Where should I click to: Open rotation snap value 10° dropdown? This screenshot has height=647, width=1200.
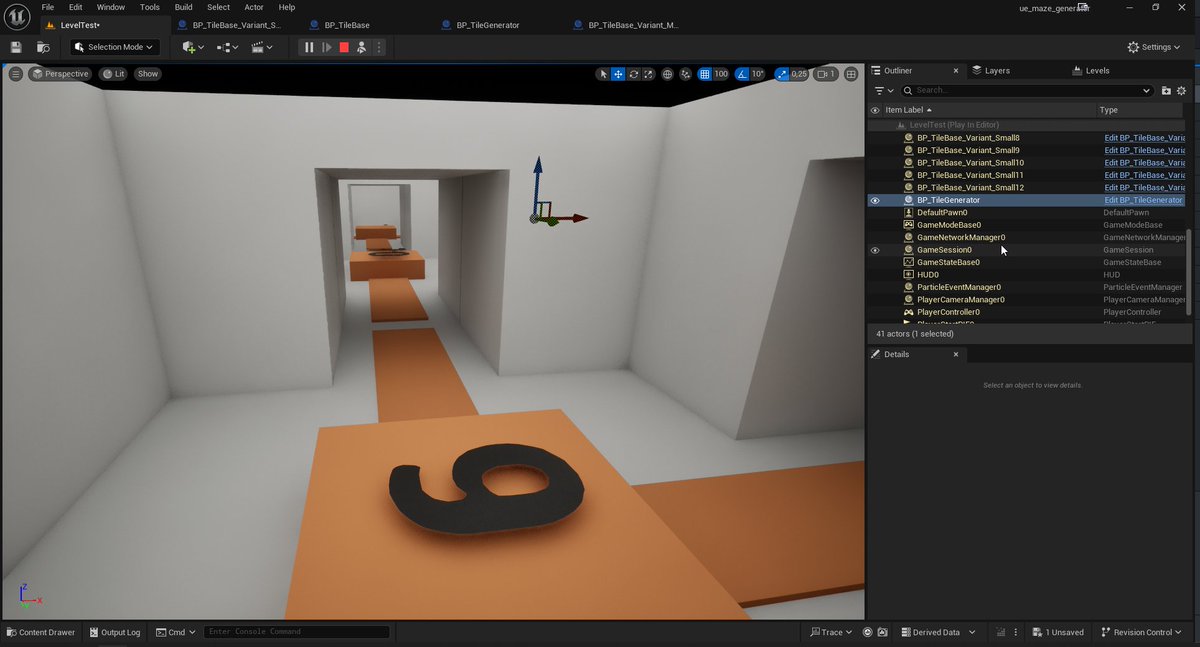pos(758,74)
